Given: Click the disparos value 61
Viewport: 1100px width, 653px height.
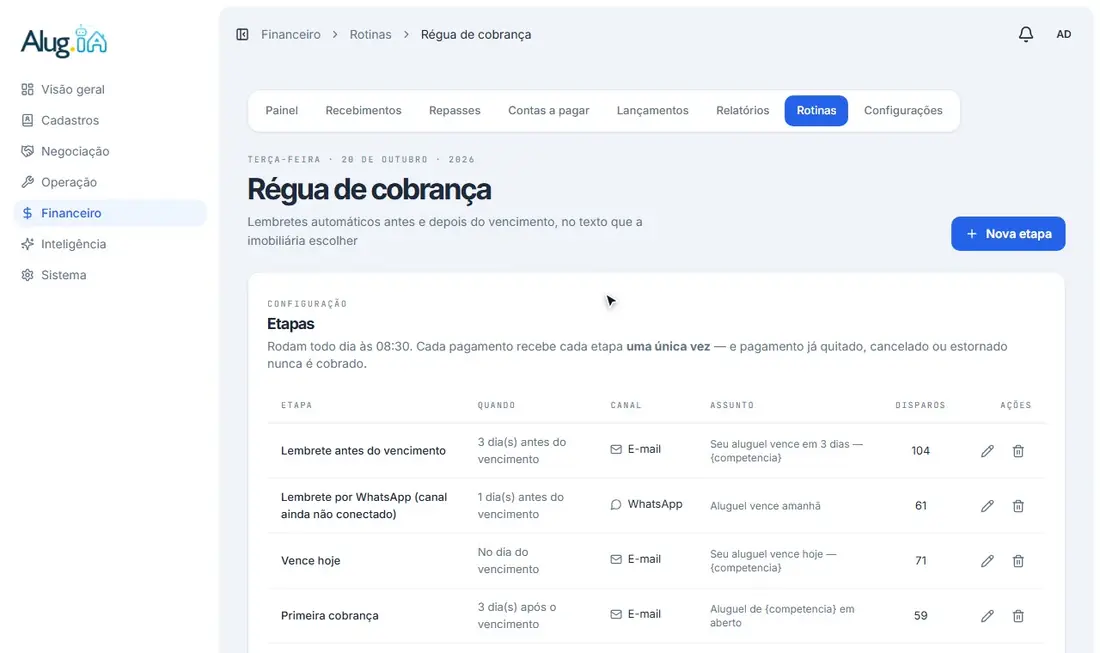Looking at the screenshot, I should [920, 506].
